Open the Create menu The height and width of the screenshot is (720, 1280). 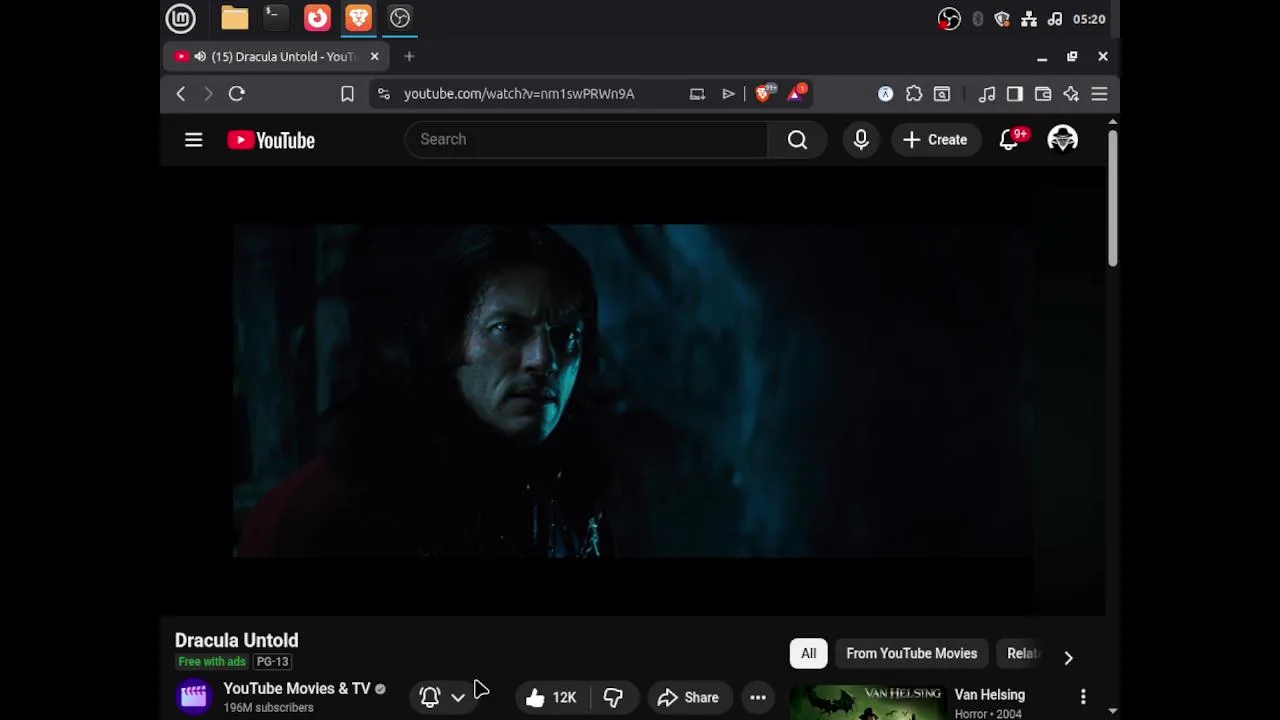[x=935, y=140]
